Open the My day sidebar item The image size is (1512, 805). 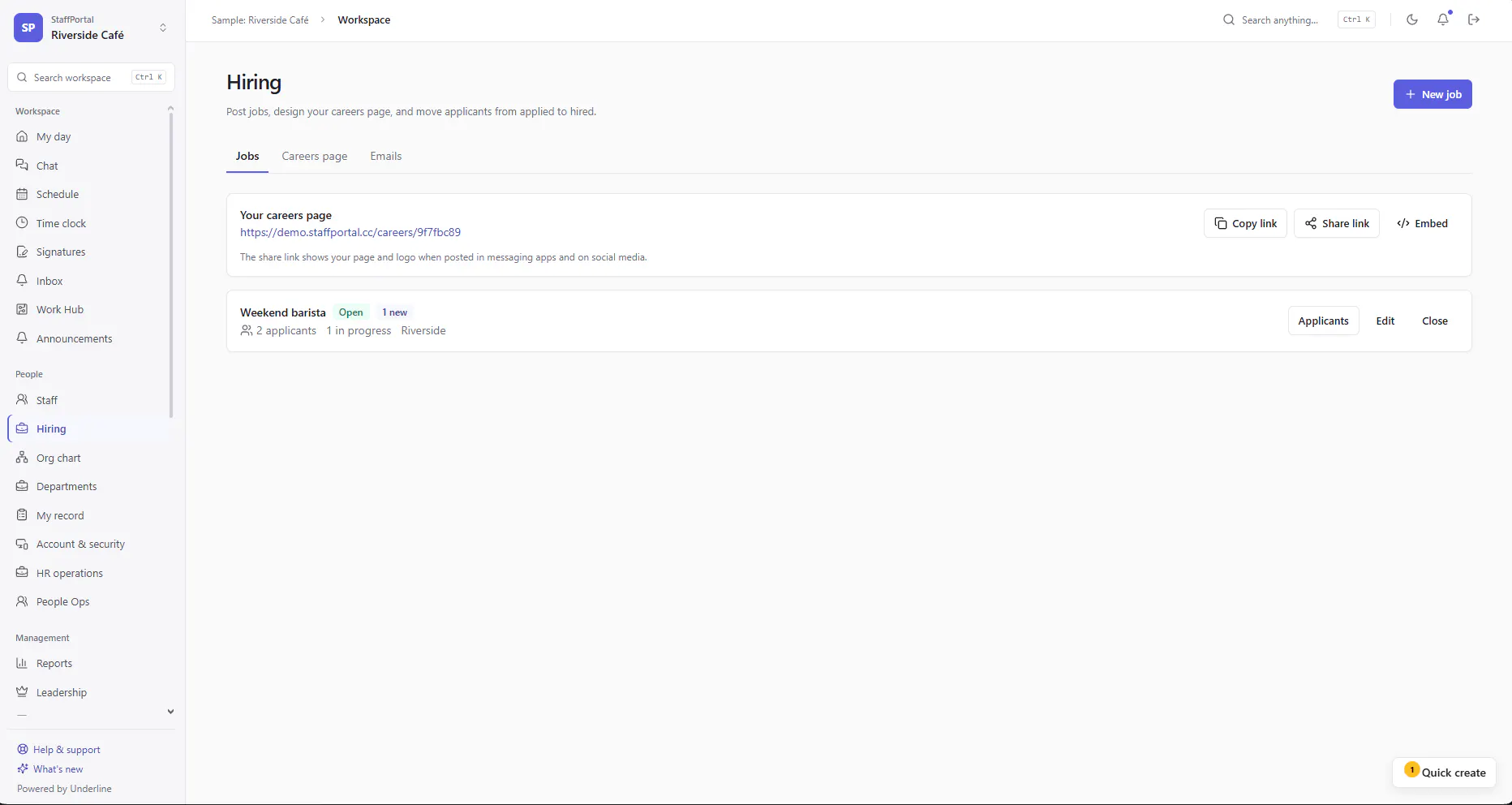pos(89,136)
